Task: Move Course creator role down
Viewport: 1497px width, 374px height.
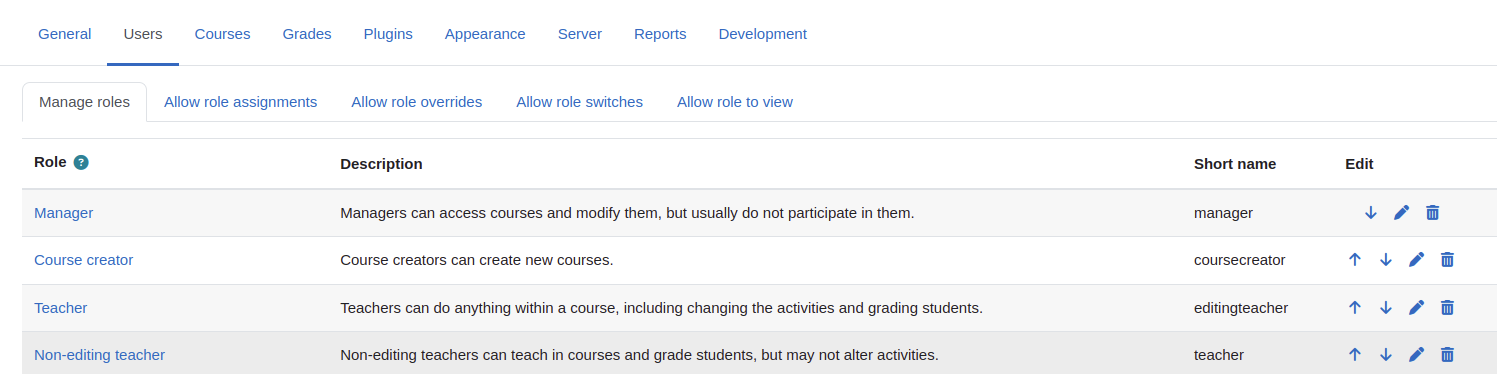Action: click(x=1386, y=260)
